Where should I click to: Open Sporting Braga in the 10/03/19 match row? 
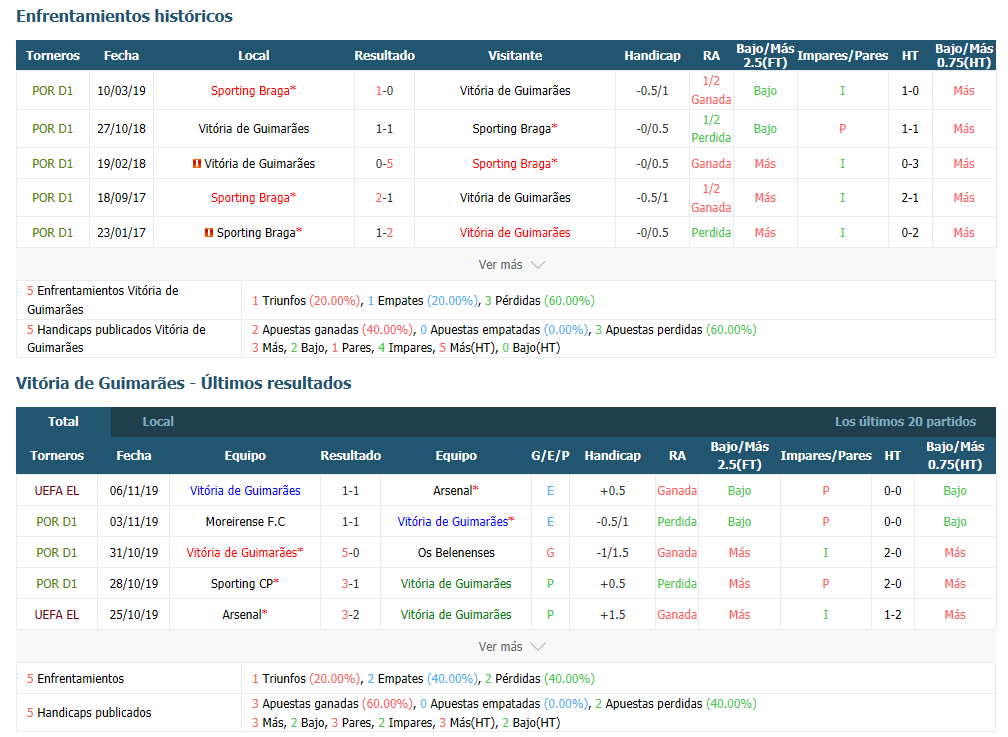click(253, 91)
